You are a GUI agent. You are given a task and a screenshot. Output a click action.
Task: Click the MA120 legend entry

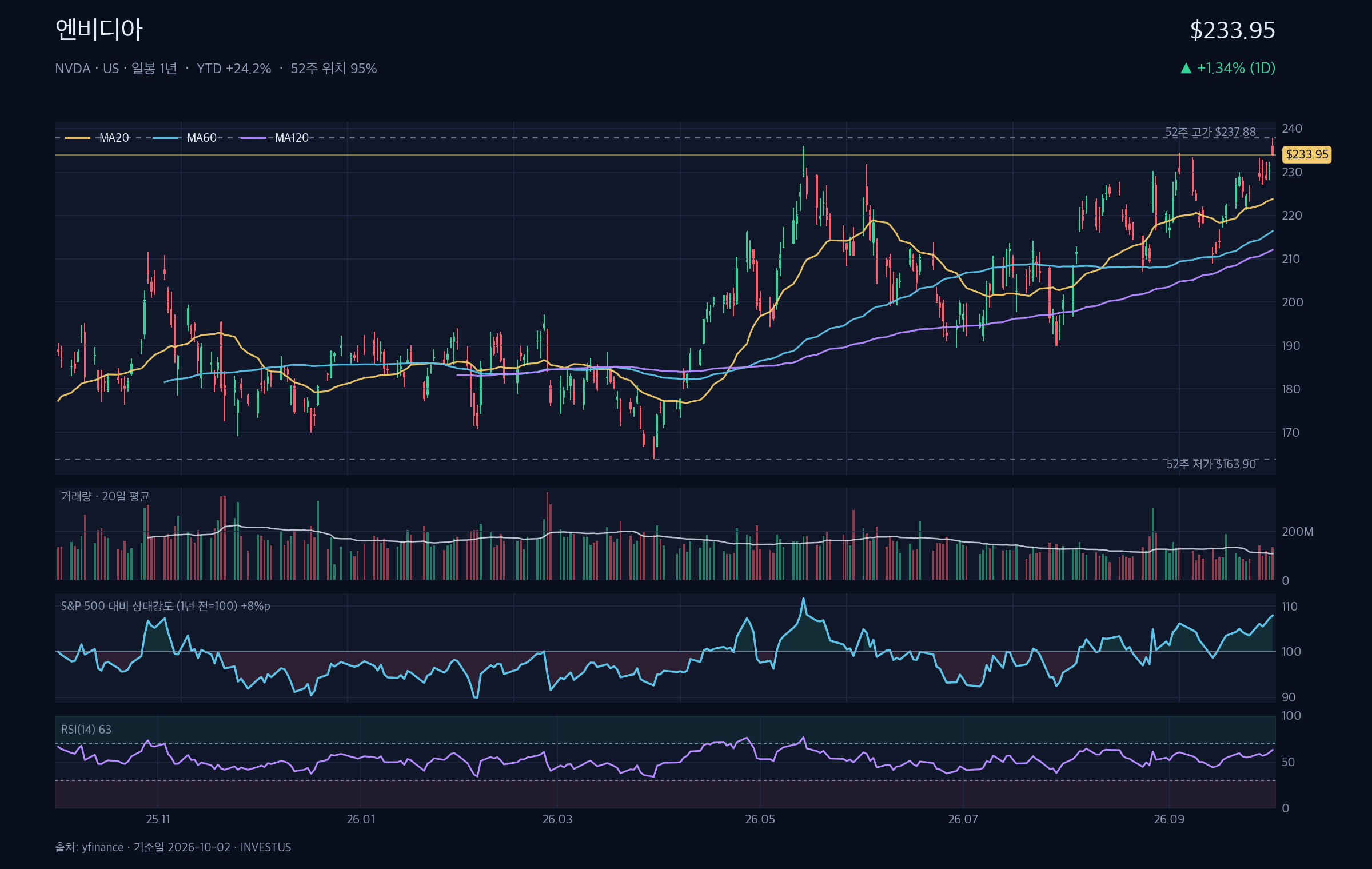[x=275, y=138]
